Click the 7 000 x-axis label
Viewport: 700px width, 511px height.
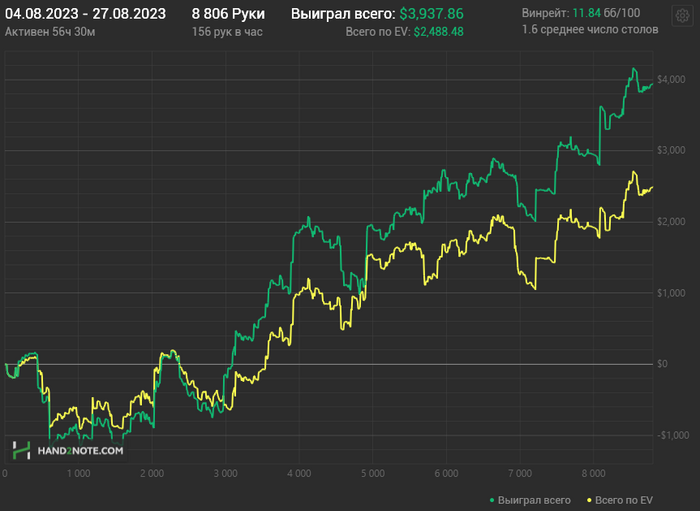tap(520, 474)
